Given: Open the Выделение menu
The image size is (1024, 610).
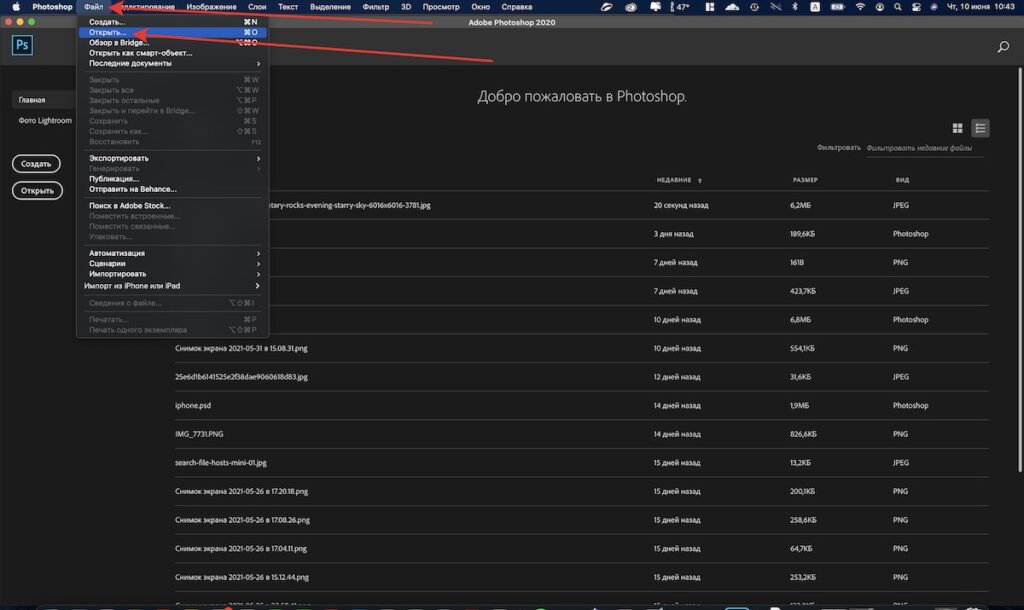Looking at the screenshot, I should [330, 7].
